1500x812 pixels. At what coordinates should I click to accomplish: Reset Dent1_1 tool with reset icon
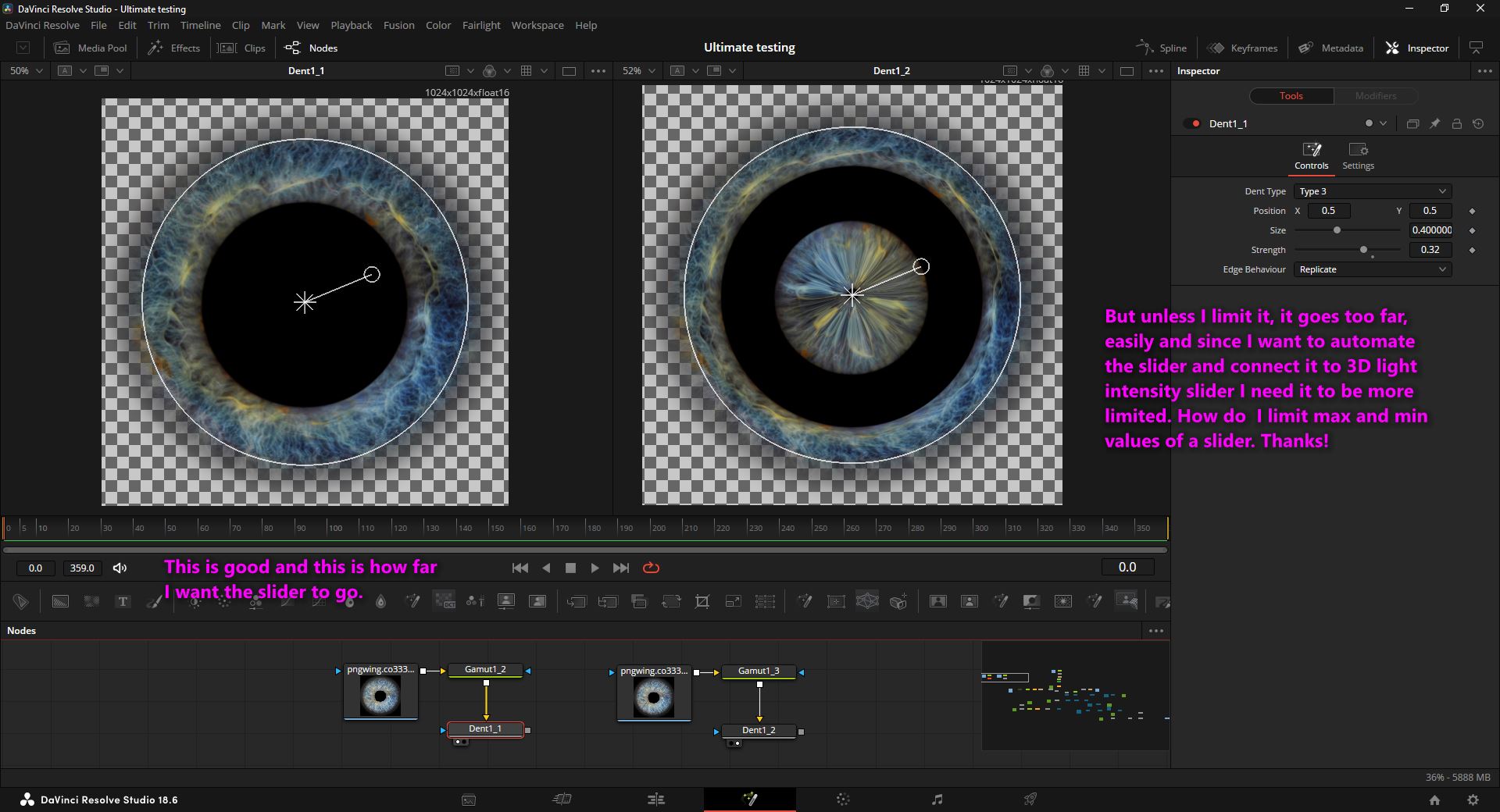[x=1478, y=123]
